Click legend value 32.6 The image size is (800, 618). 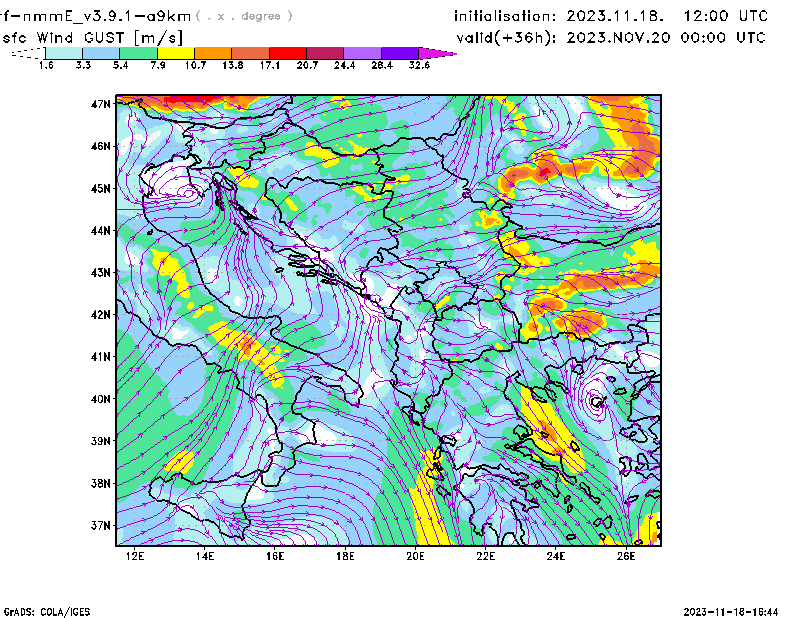click(419, 65)
